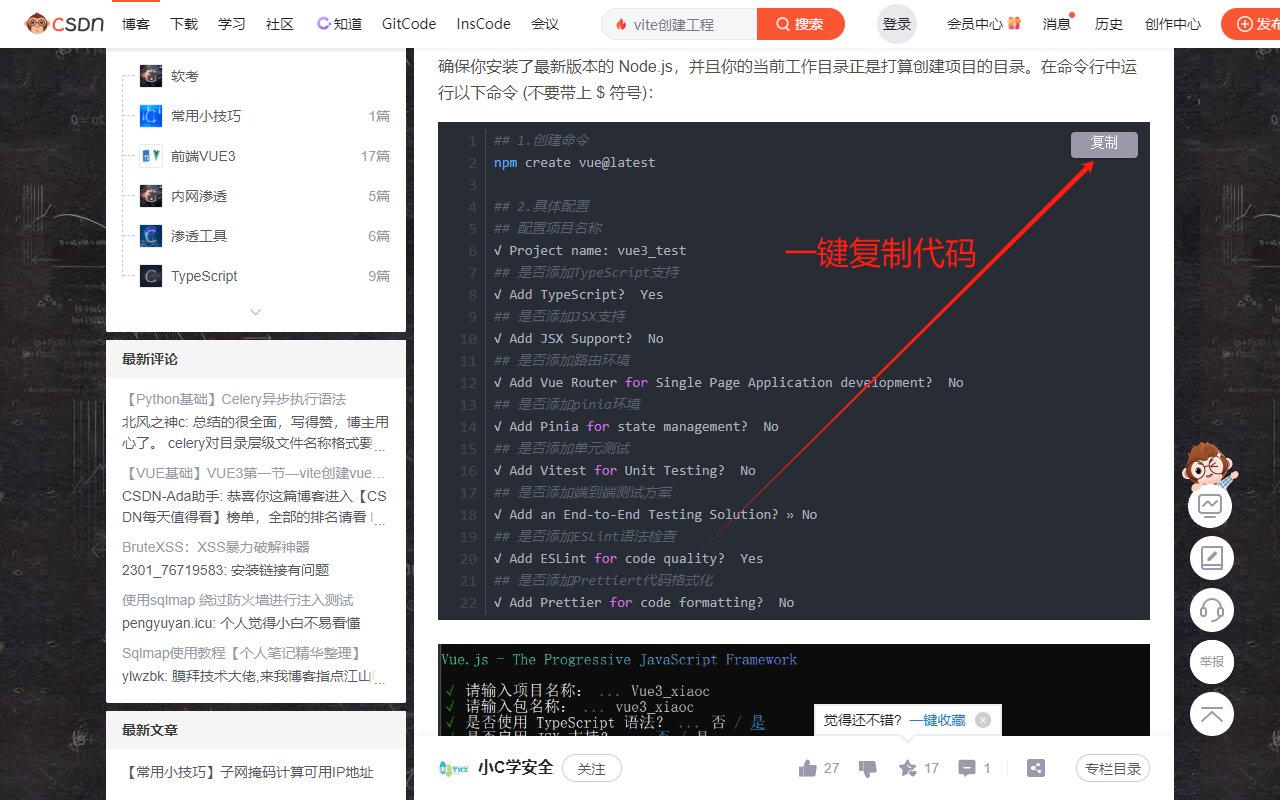This screenshot has width=1280, height=800.
Task: Dislike the article with the thumbs-down icon
Action: pyautogui.click(x=868, y=768)
